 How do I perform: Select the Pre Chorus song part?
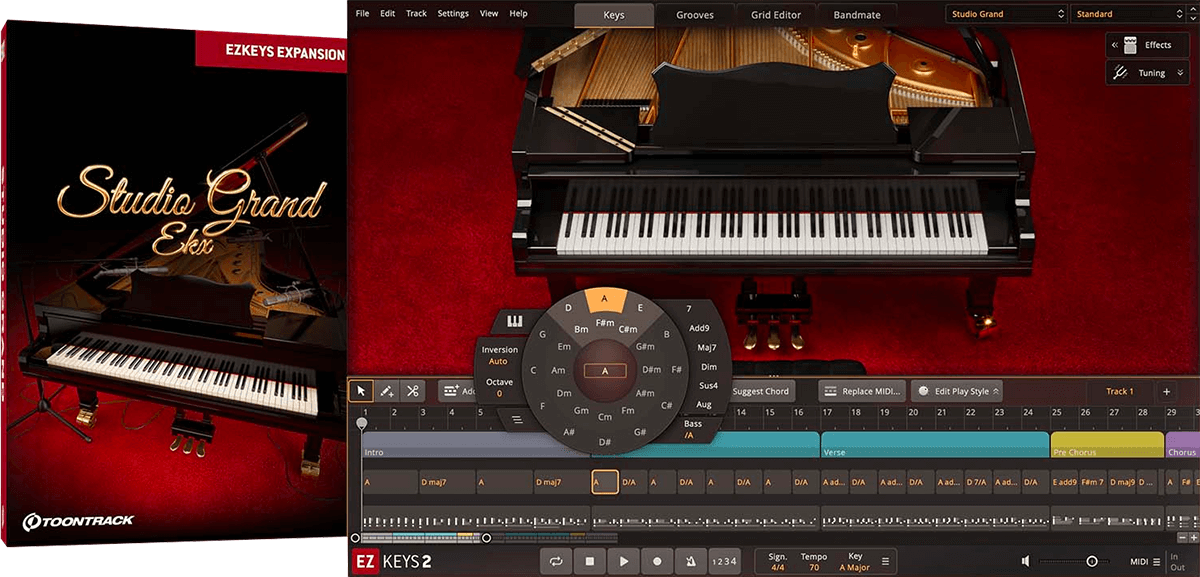(x=1106, y=445)
